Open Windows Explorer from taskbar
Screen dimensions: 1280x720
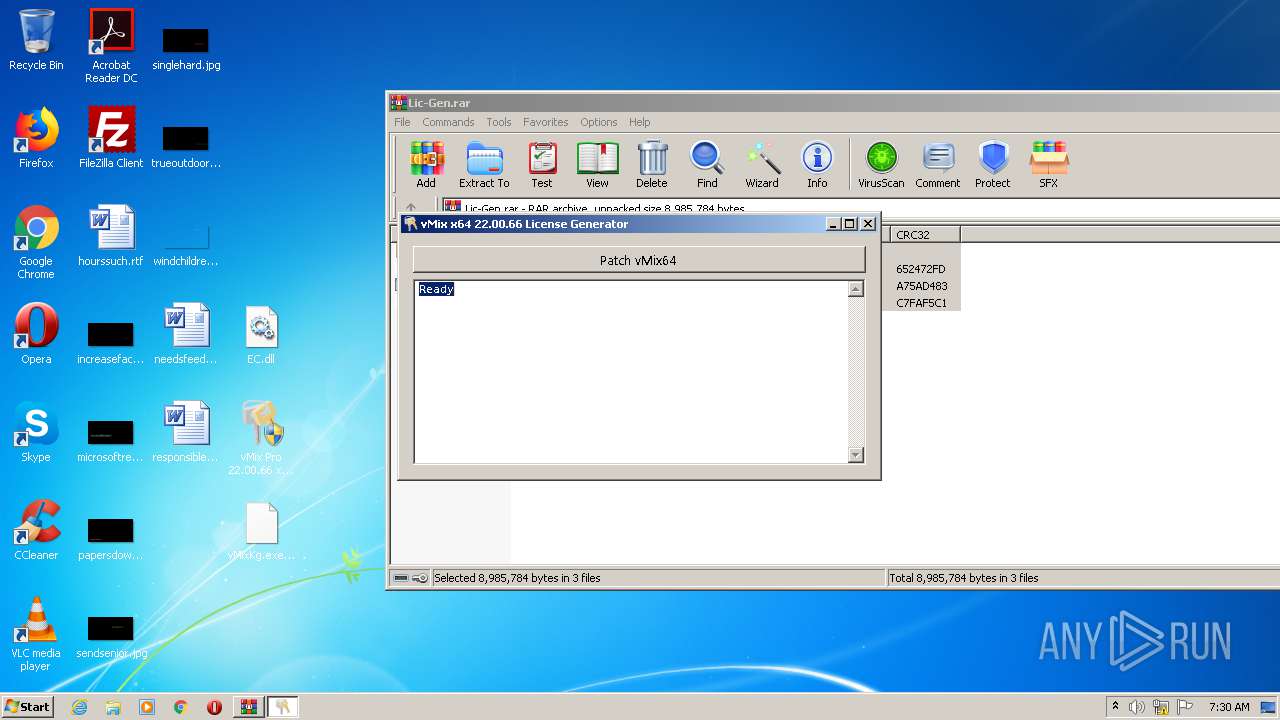click(113, 707)
